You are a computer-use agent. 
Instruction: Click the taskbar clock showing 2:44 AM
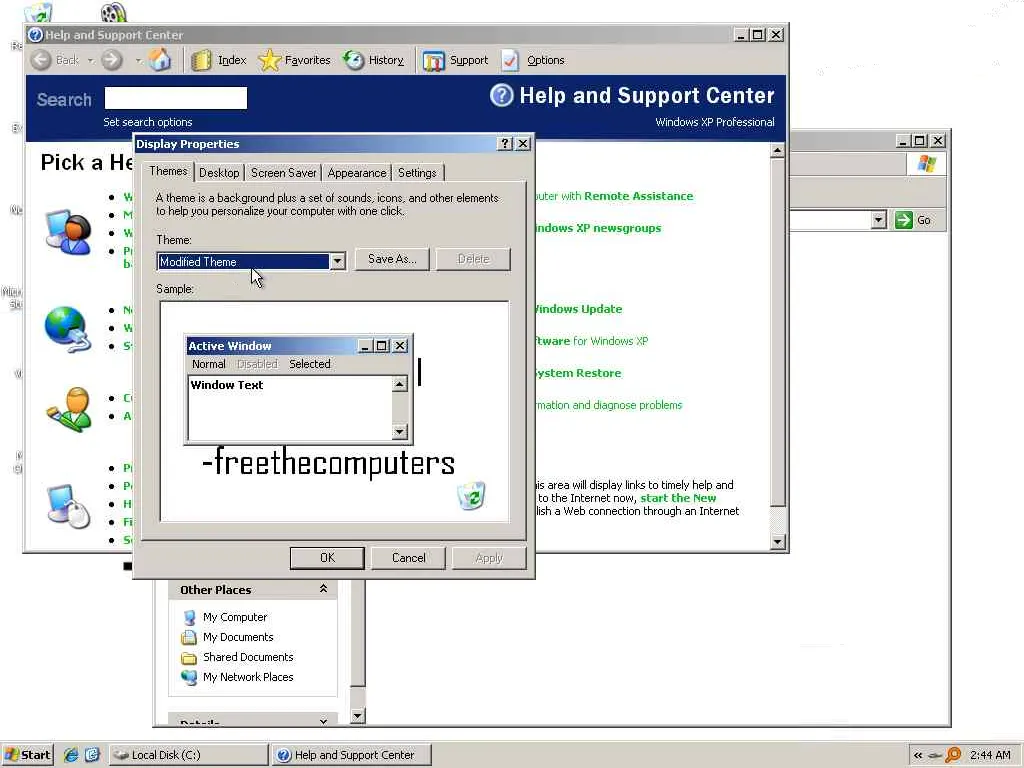pos(990,755)
